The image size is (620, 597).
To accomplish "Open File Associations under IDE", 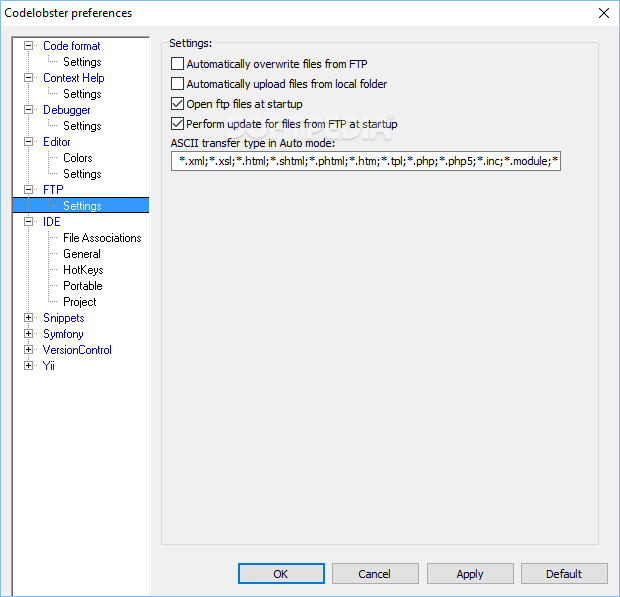I will (102, 238).
